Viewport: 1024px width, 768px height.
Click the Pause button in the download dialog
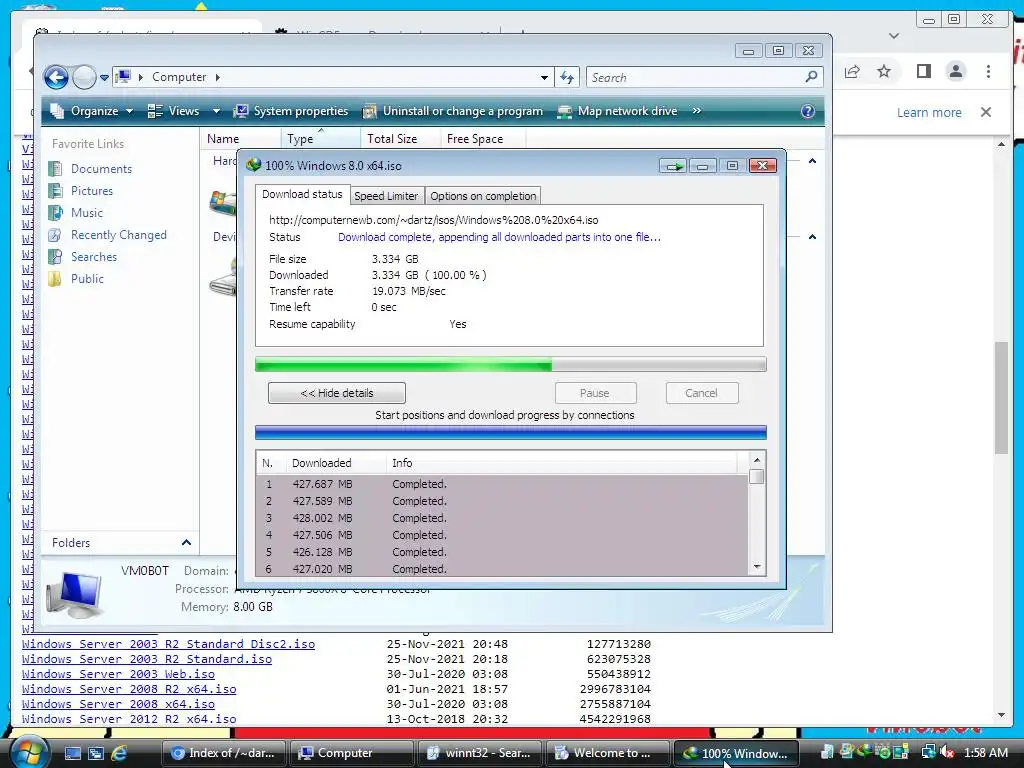tap(595, 393)
